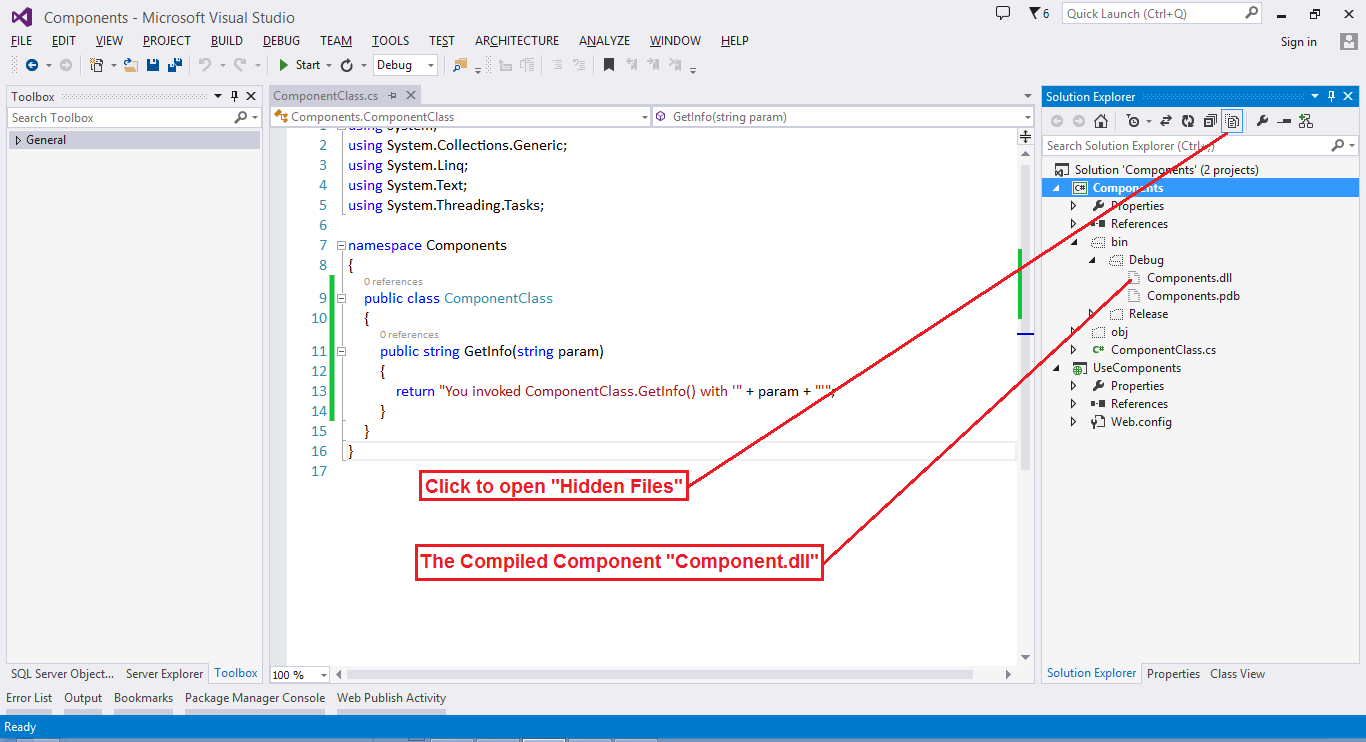The width and height of the screenshot is (1366, 742).
Task: Expand the References node of UseComponents
Action: 1072,403
